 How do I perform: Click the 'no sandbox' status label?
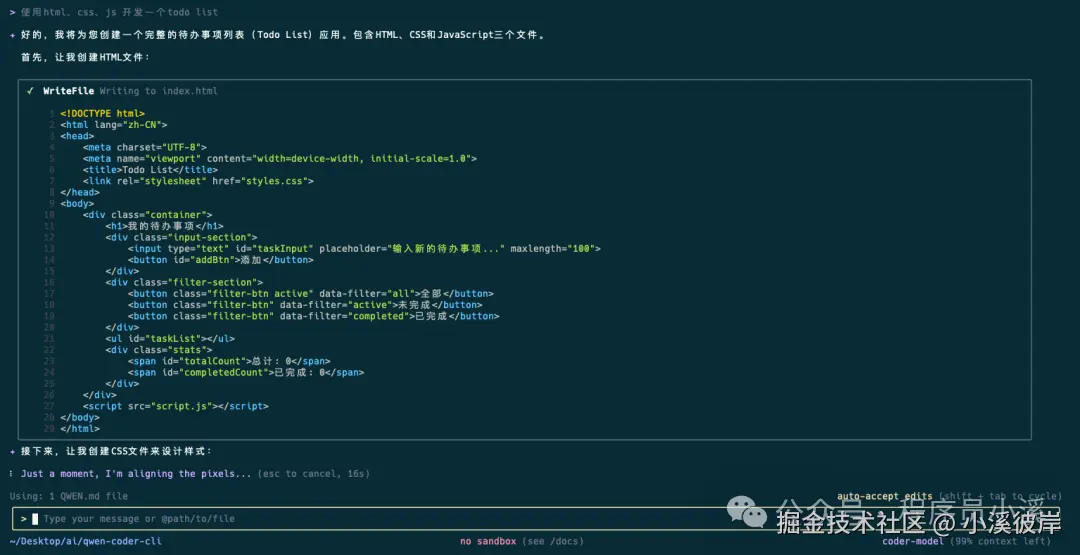488,541
